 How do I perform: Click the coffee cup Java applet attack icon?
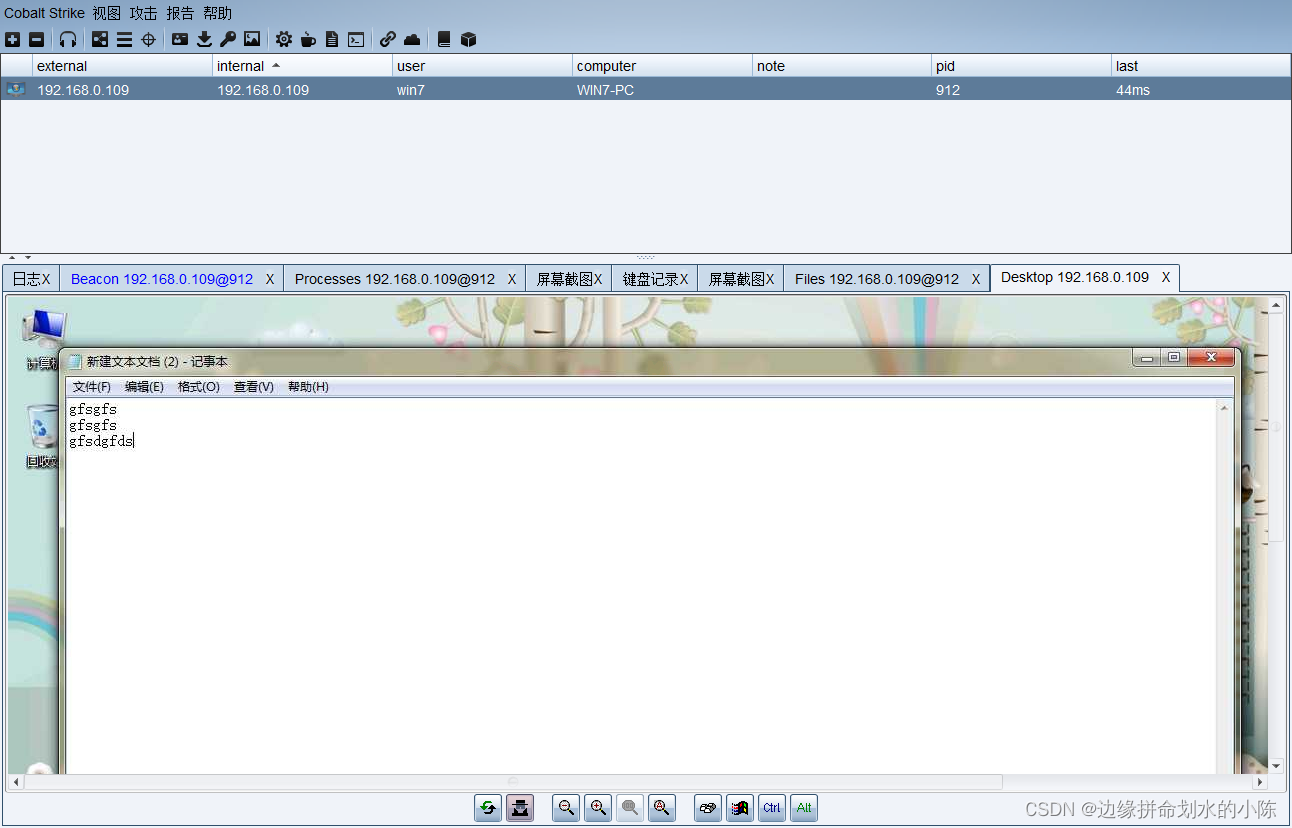[308, 39]
